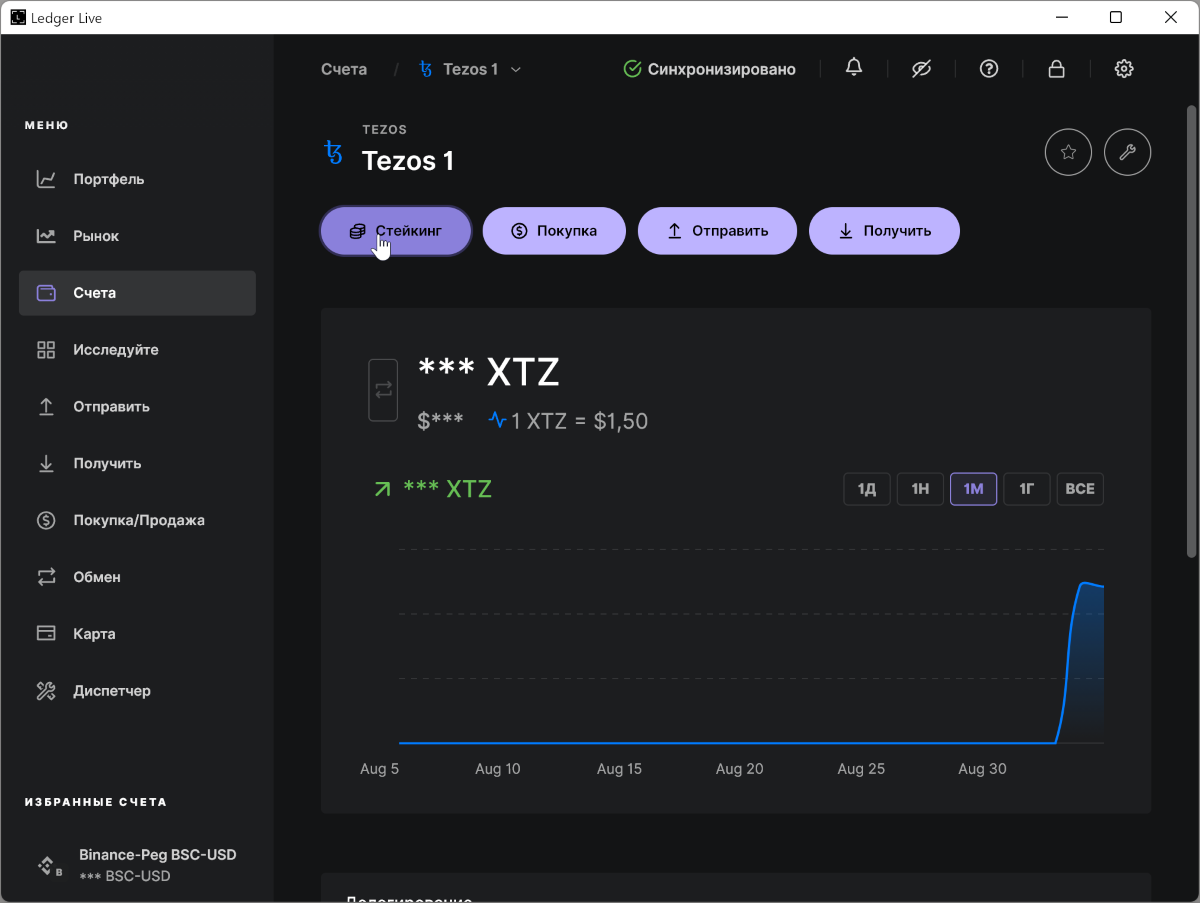Click the sidebar Получить download arrow icon
Image resolution: width=1200 pixels, height=903 pixels.
pos(46,464)
